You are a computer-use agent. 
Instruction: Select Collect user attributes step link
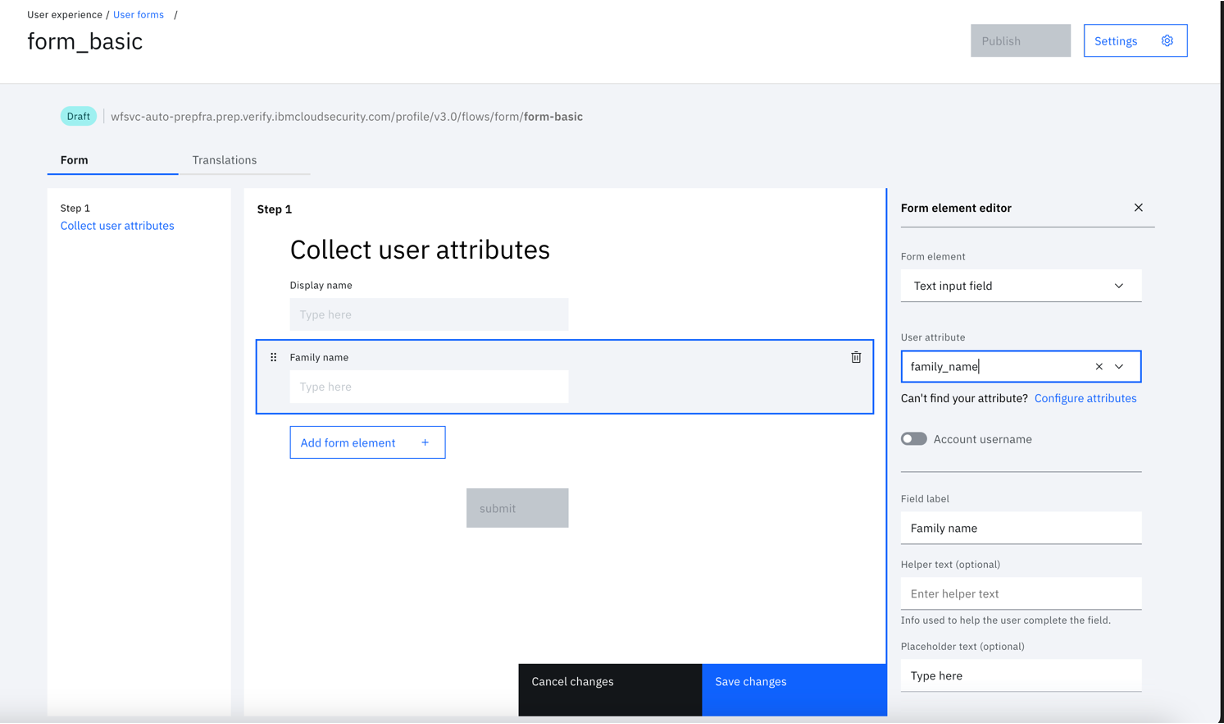[x=117, y=226]
